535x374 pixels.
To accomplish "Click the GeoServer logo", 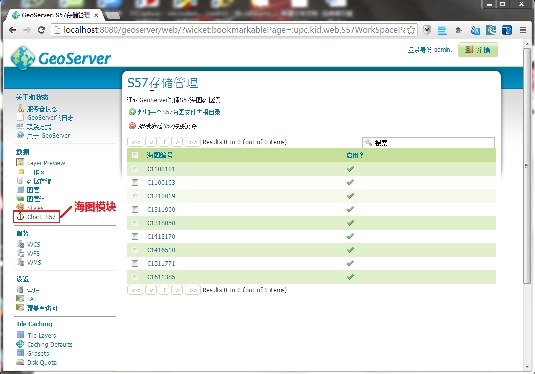I will [x=61, y=58].
